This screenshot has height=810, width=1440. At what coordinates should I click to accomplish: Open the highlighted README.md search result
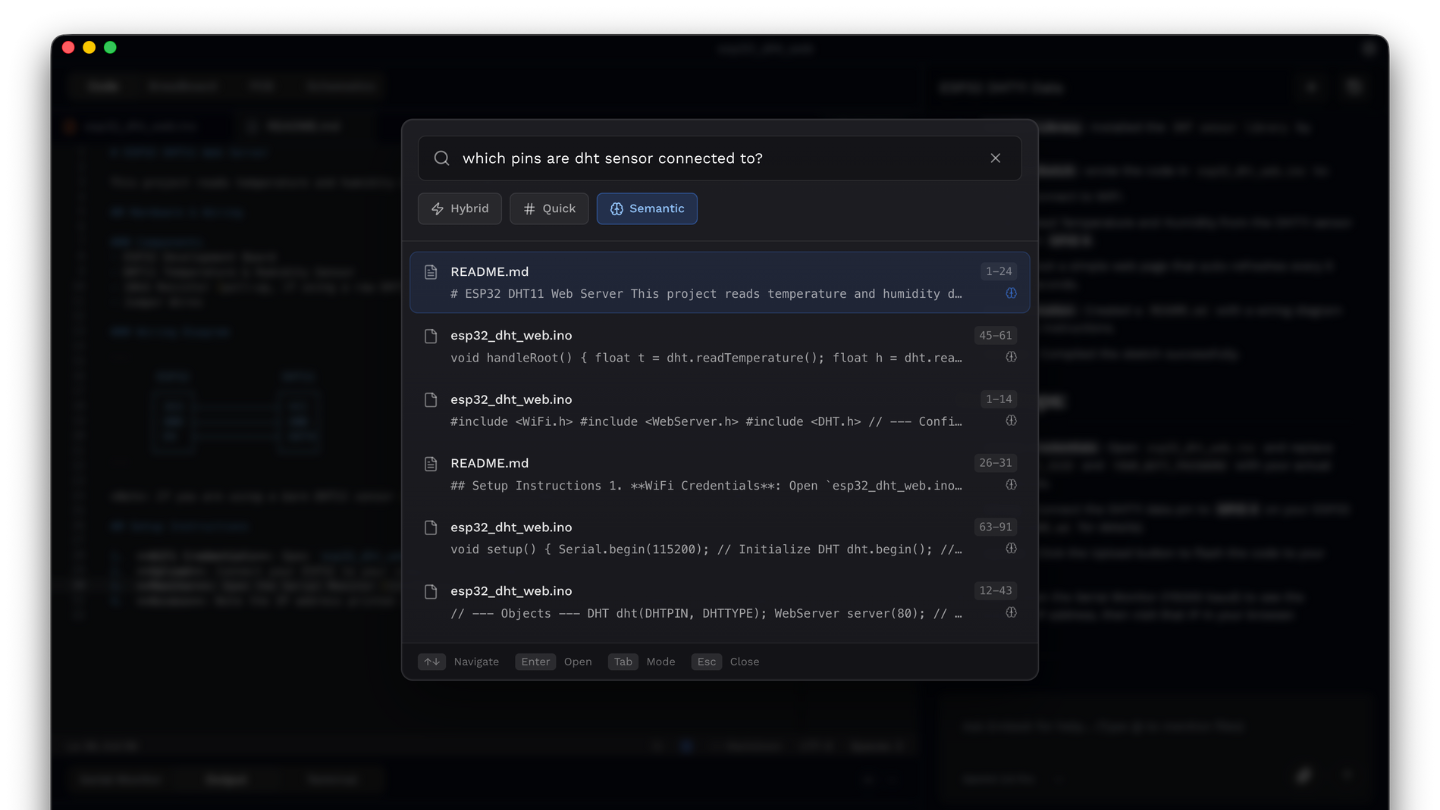click(700, 282)
